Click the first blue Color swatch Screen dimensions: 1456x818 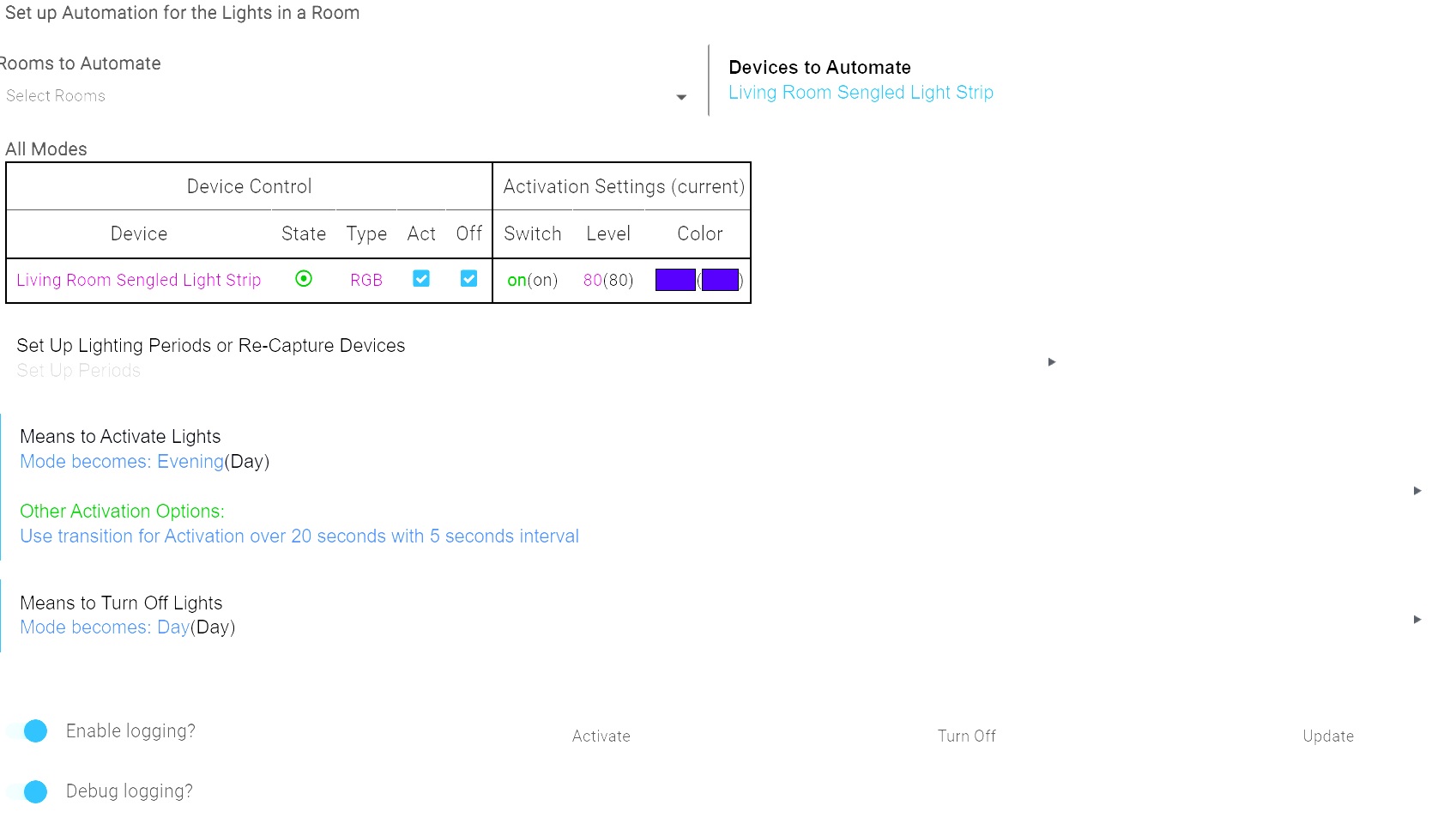click(675, 280)
